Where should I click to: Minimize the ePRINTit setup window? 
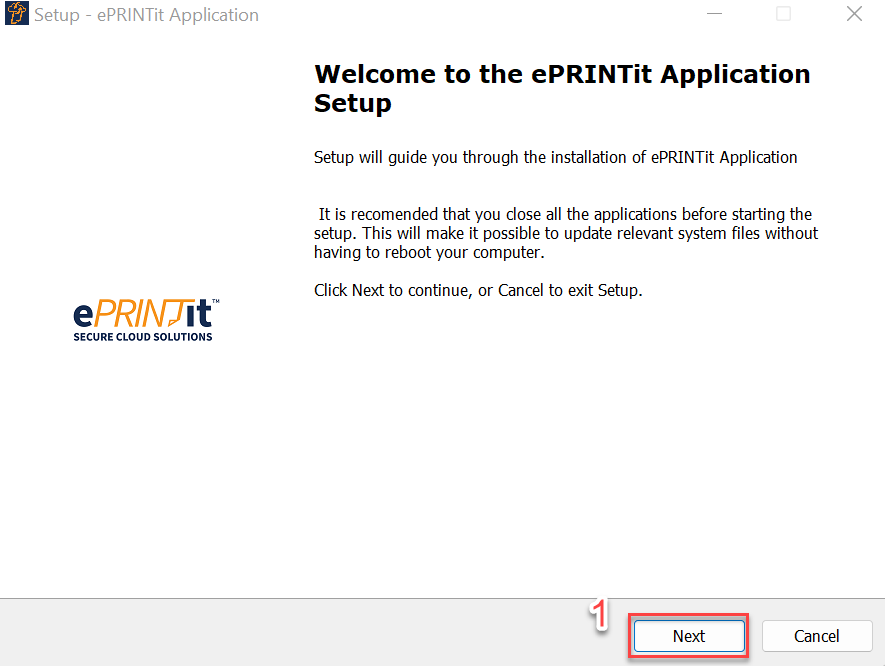(x=714, y=14)
